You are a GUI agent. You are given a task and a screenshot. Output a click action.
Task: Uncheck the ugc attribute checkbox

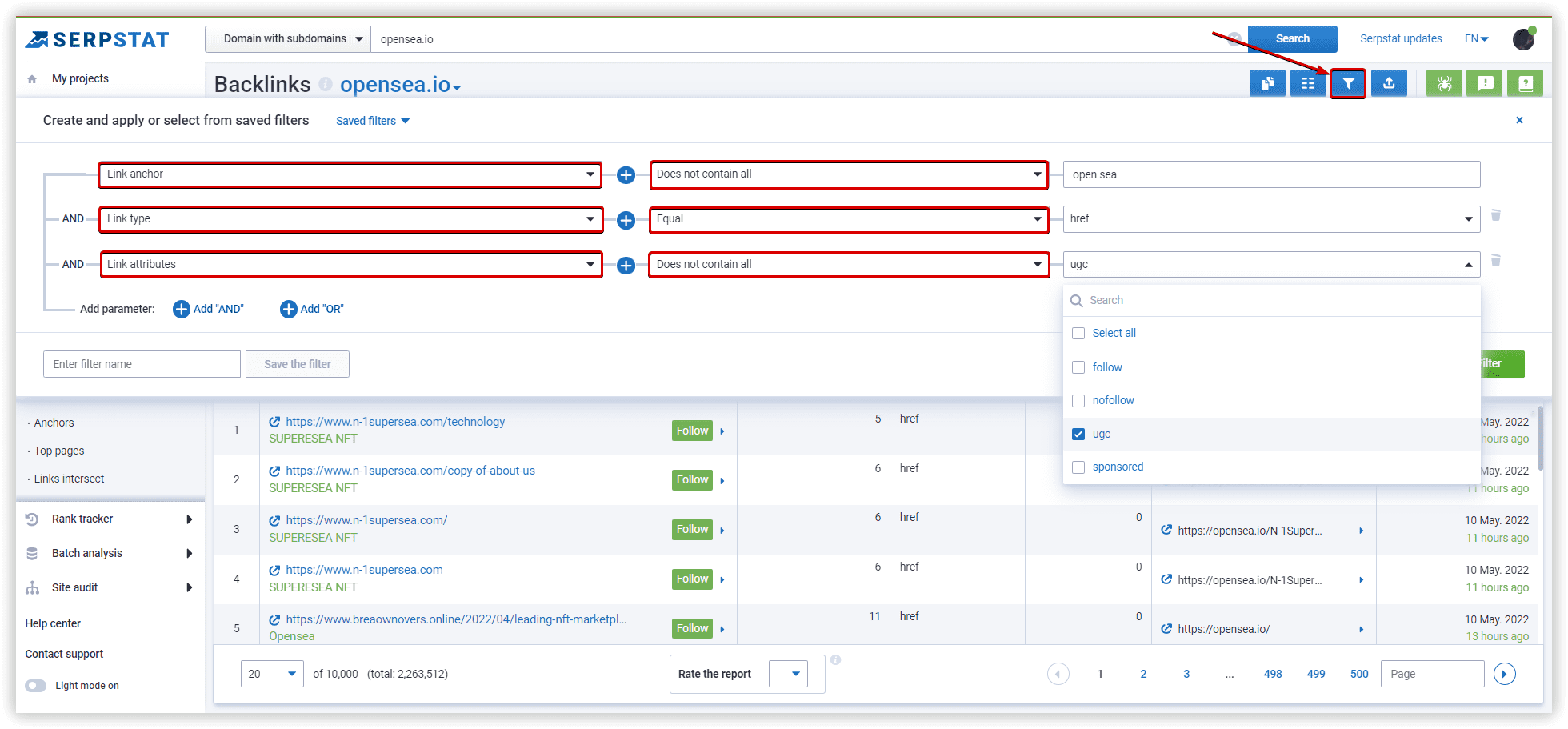tap(1078, 434)
